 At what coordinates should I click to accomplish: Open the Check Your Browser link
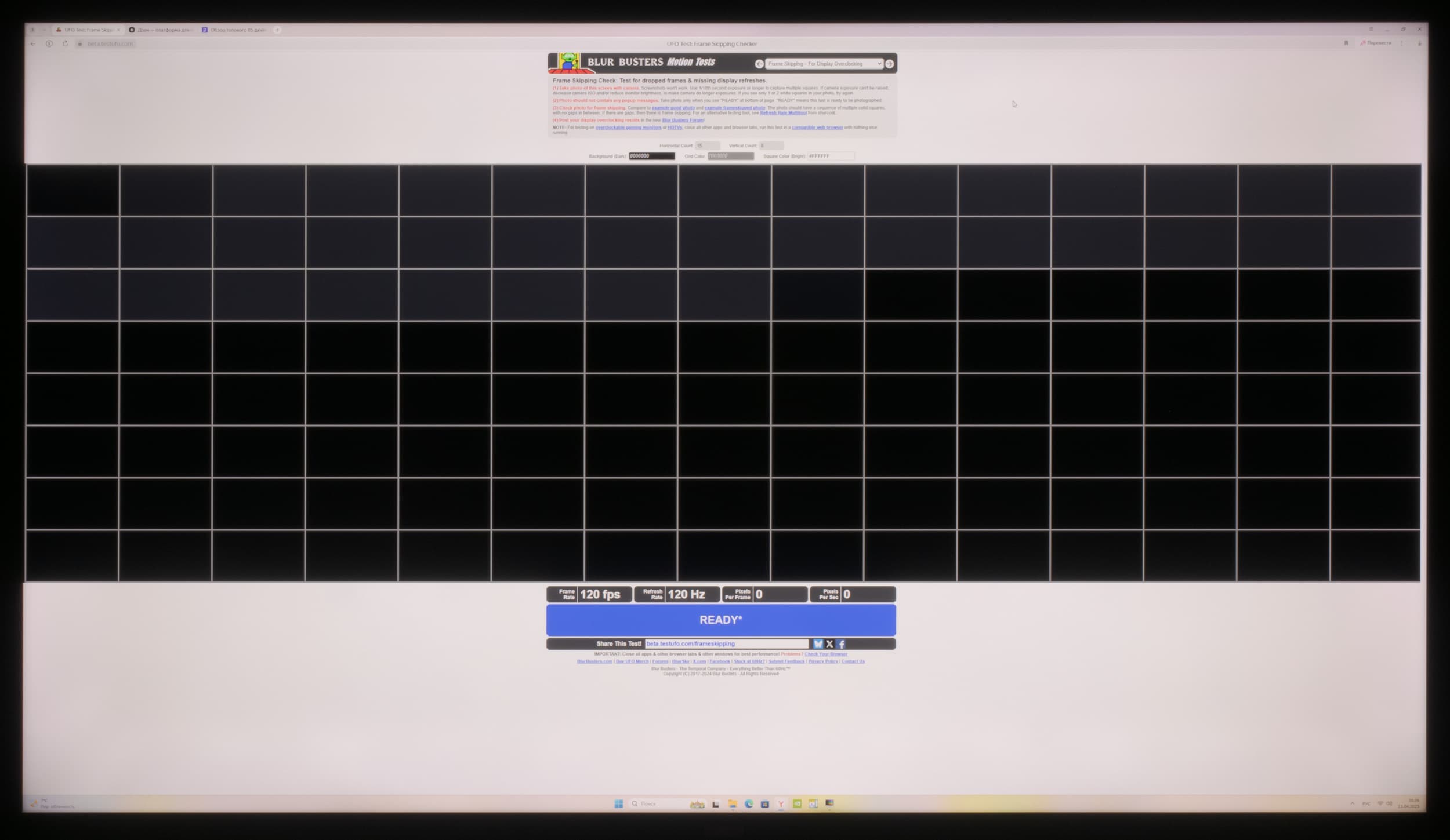click(x=825, y=654)
